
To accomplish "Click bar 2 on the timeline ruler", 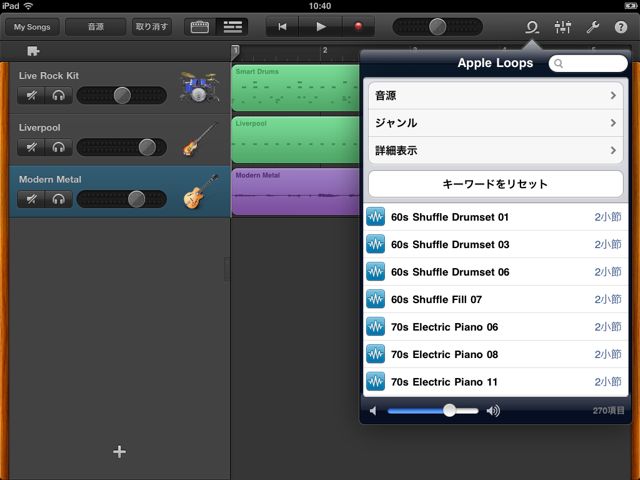I will click(x=325, y=50).
